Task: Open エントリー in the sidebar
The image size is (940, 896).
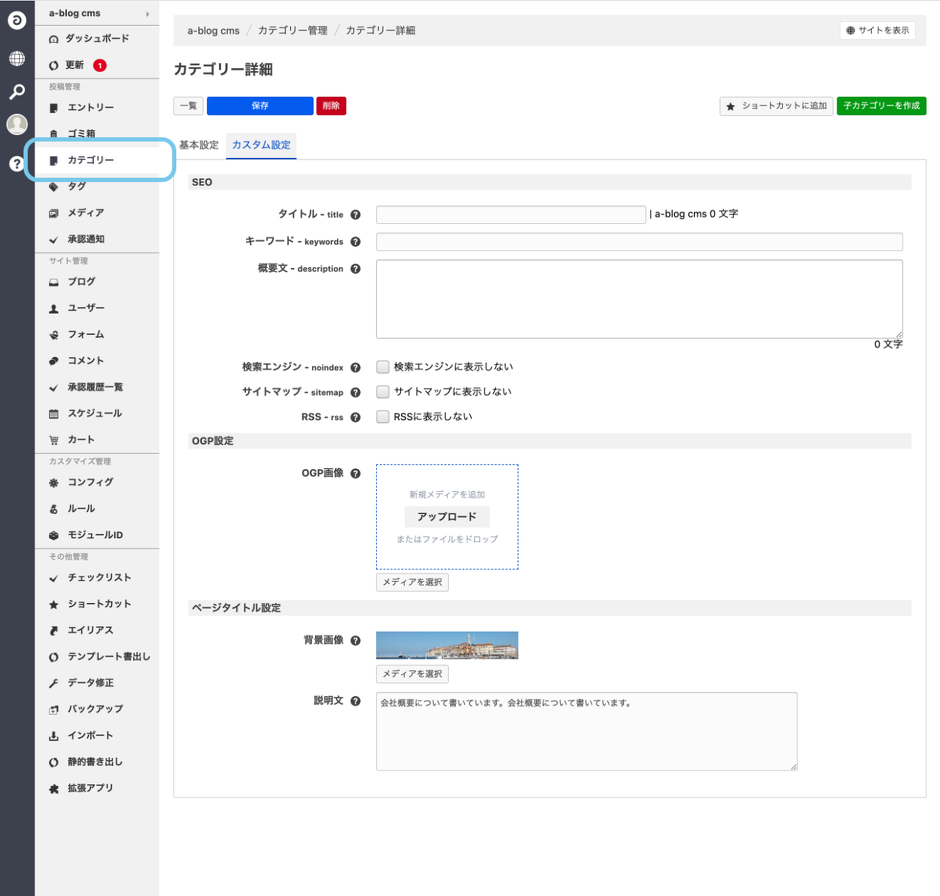Action: [90, 108]
